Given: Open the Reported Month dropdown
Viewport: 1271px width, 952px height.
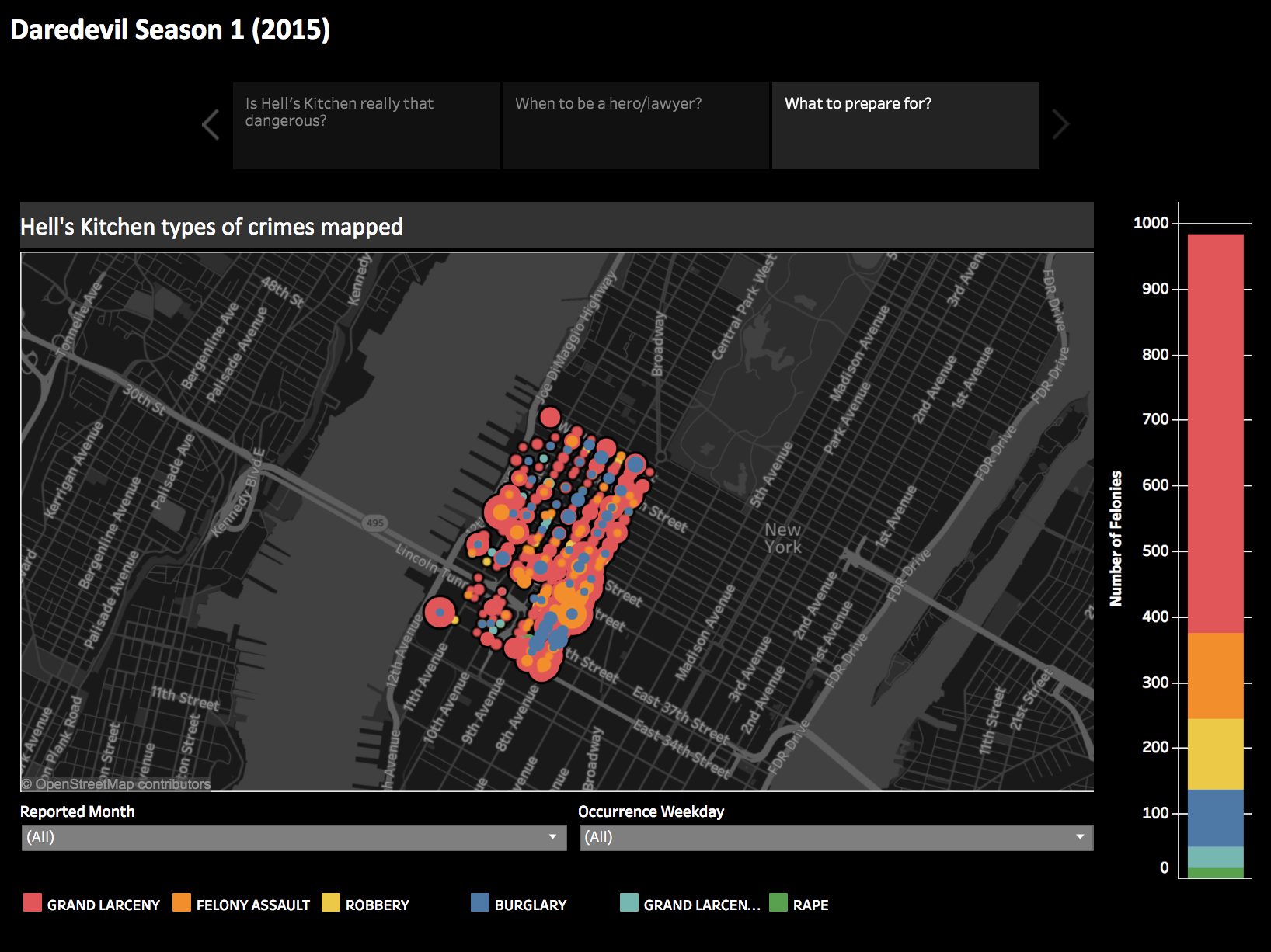Looking at the screenshot, I should tap(294, 837).
